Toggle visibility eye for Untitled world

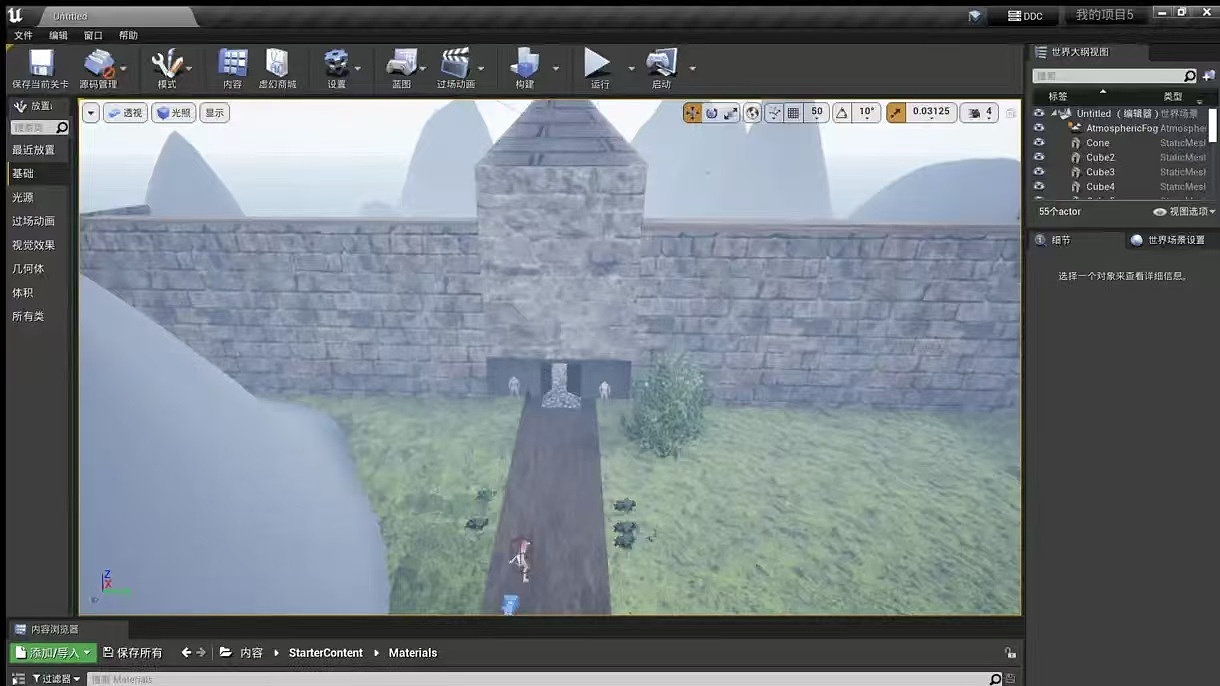pos(1039,113)
